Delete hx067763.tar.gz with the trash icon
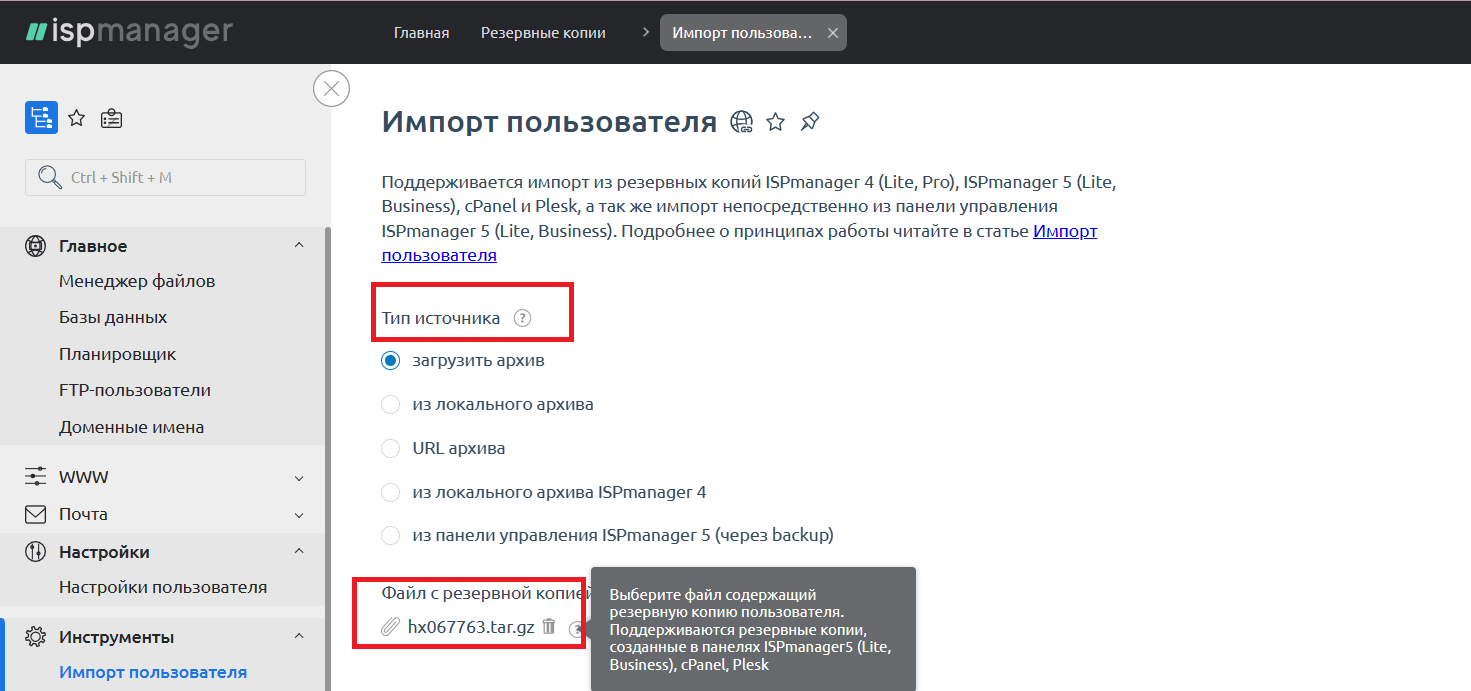This screenshot has height=691, width=1471. point(549,626)
